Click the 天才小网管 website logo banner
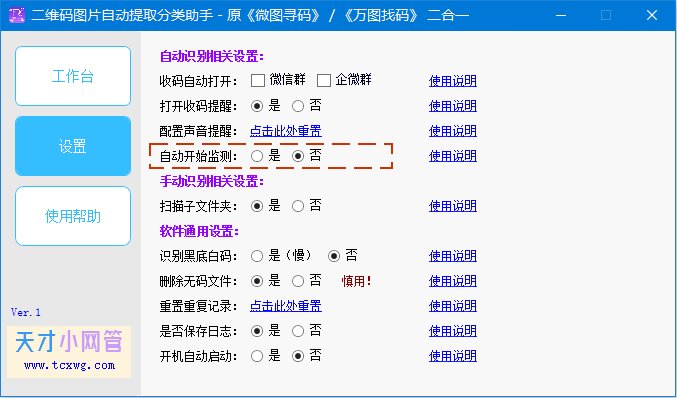 click(69, 352)
